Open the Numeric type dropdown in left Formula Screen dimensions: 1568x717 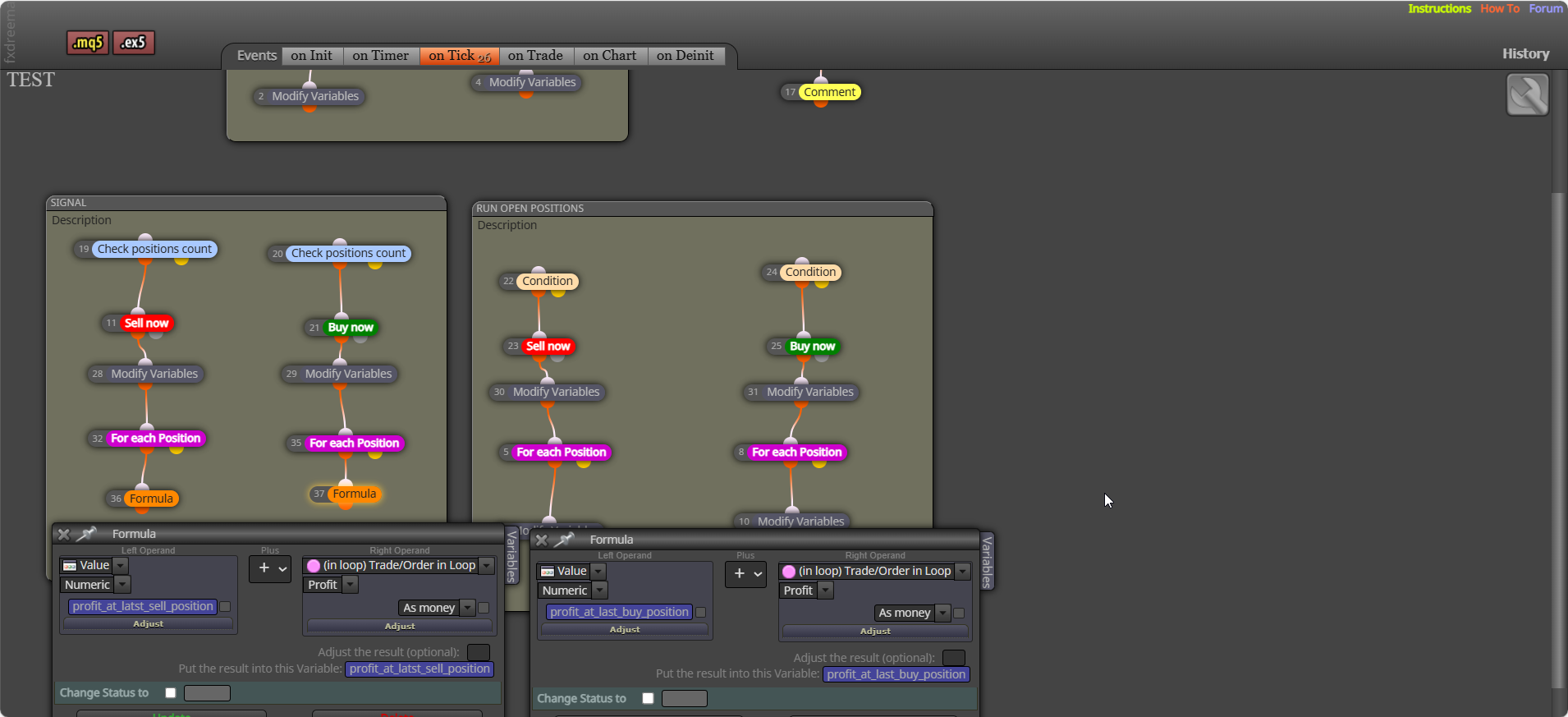click(122, 585)
